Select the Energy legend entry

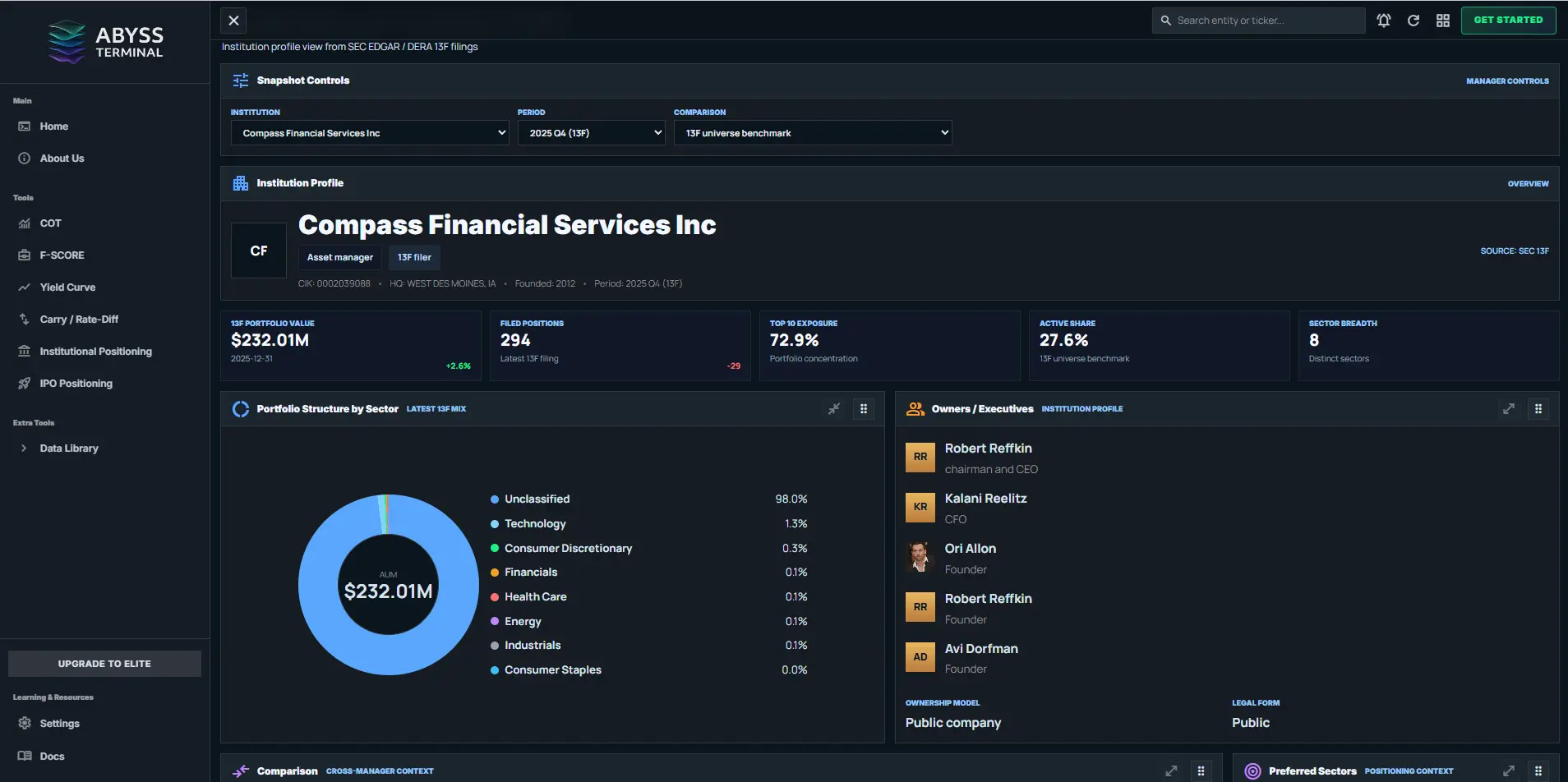point(649,622)
